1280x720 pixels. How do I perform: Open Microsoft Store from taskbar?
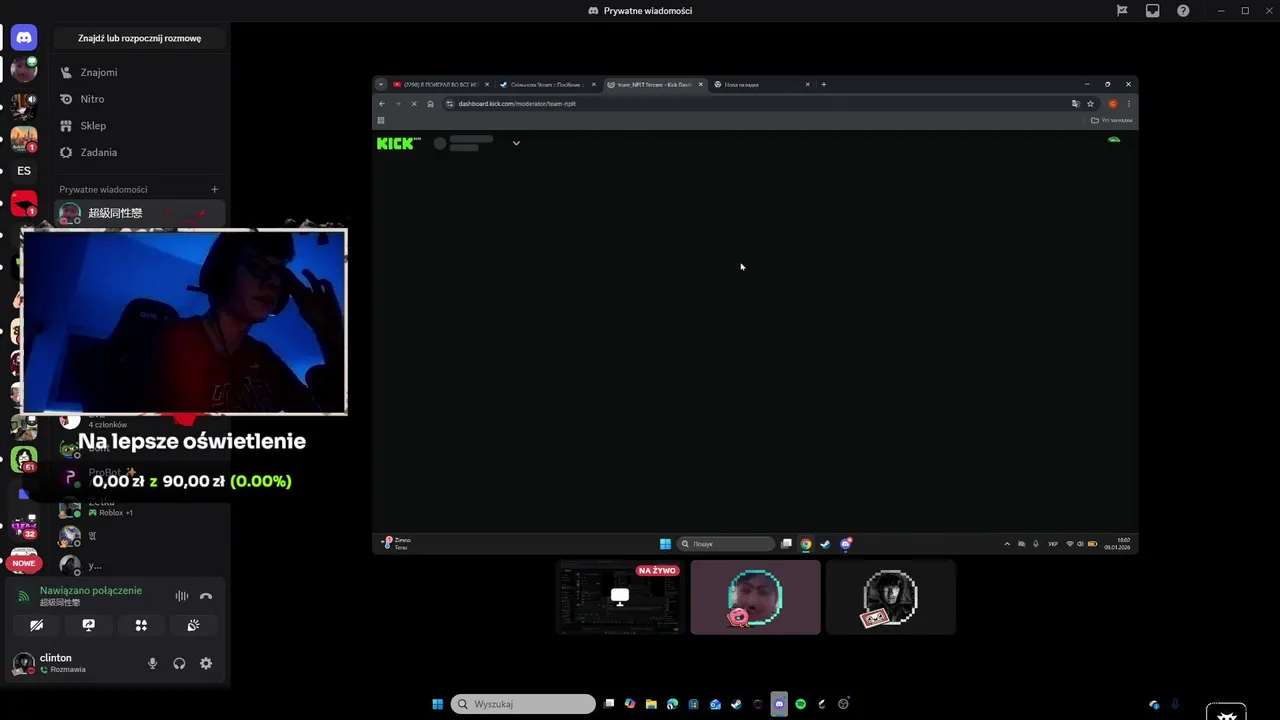[694, 704]
